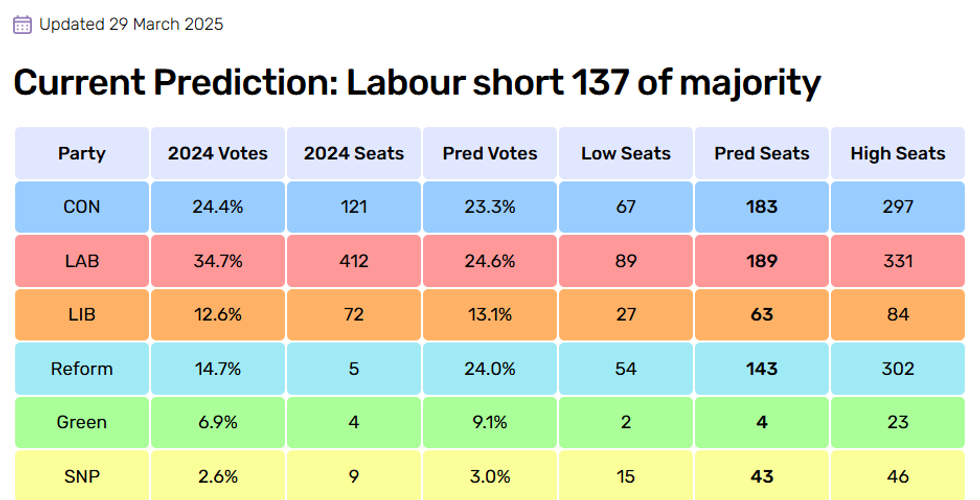Click the 'Updated 29 March 2025' text
The width and height of the screenshot is (980, 500).
pos(131,25)
